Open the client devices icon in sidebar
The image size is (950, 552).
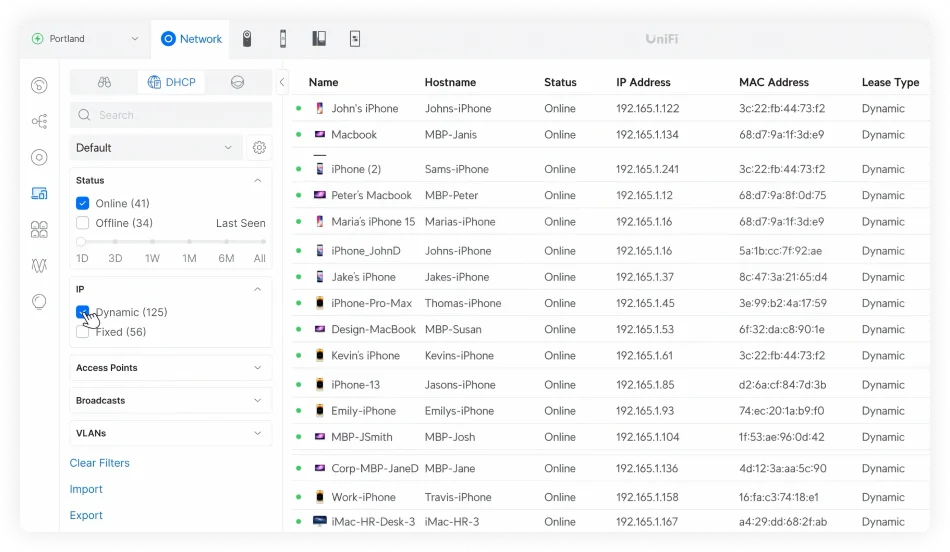tap(39, 193)
